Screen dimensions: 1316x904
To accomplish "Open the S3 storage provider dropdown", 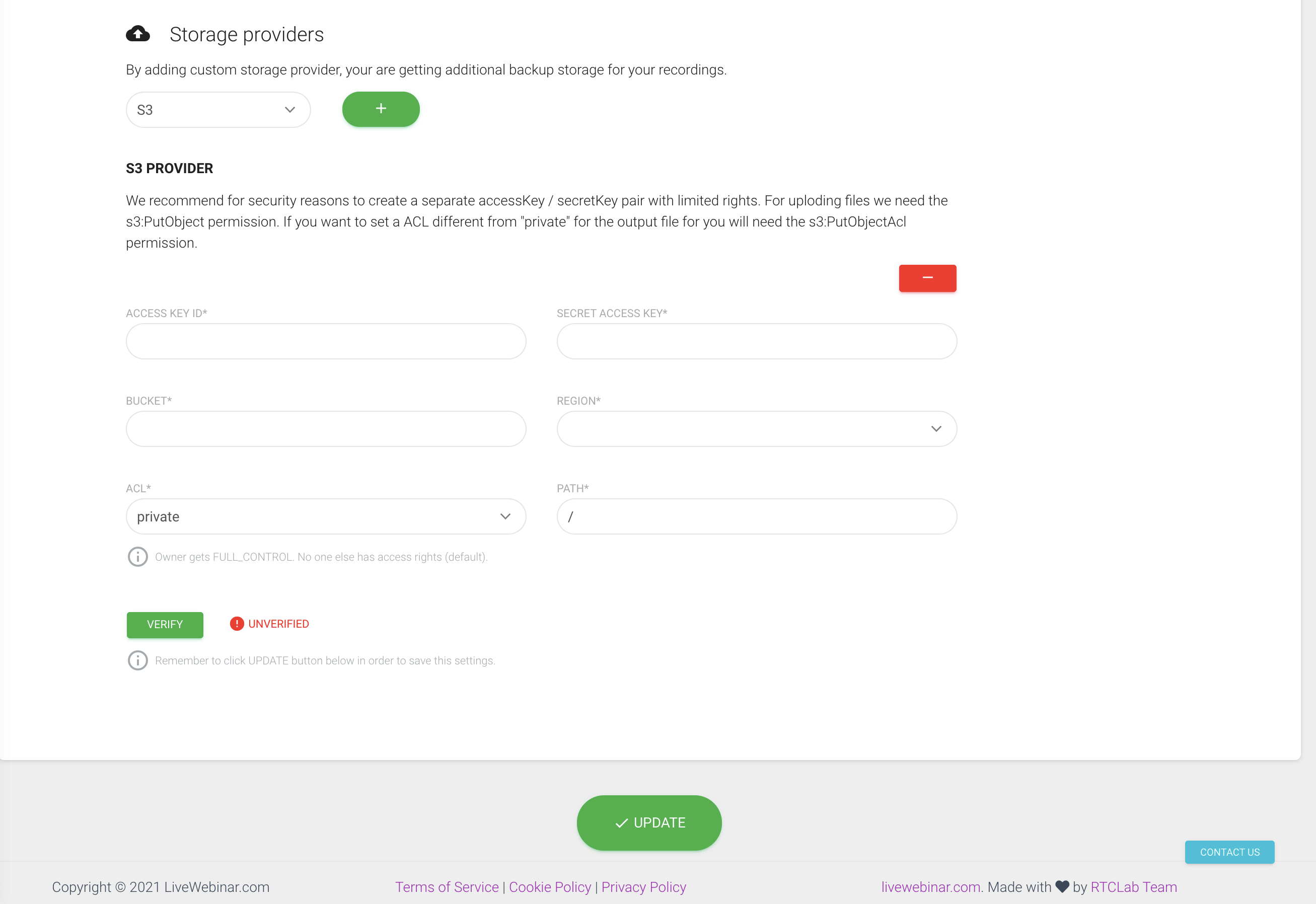I will tap(218, 110).
